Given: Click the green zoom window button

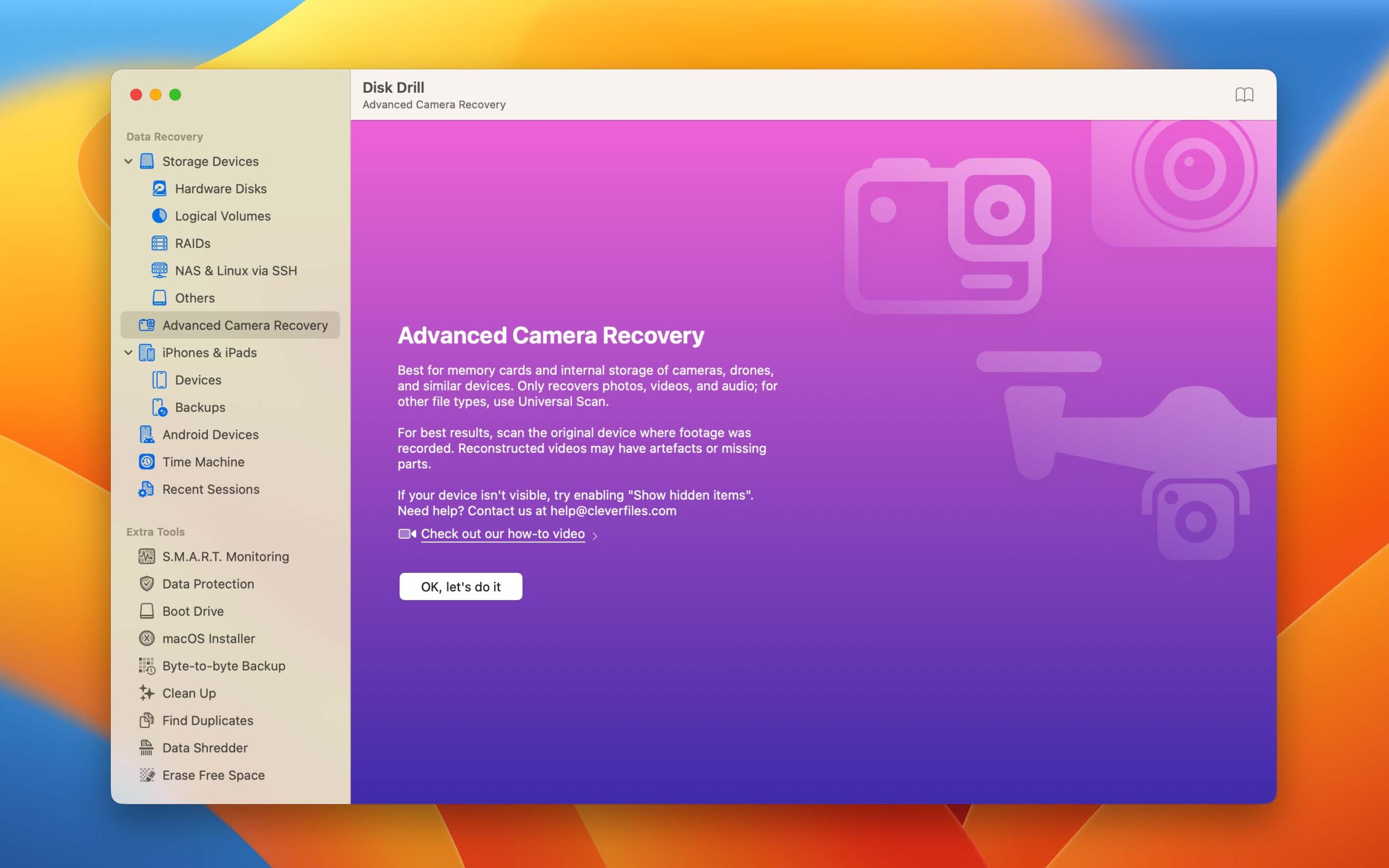Looking at the screenshot, I should point(175,95).
